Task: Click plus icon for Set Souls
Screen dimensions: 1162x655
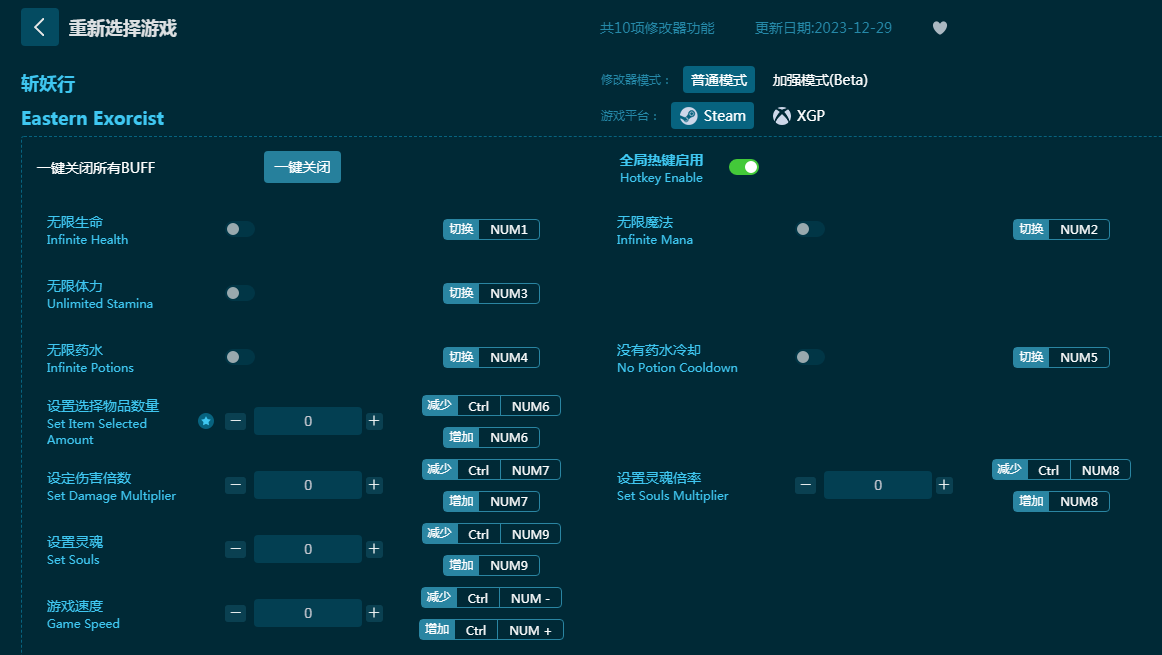Action: 374,549
